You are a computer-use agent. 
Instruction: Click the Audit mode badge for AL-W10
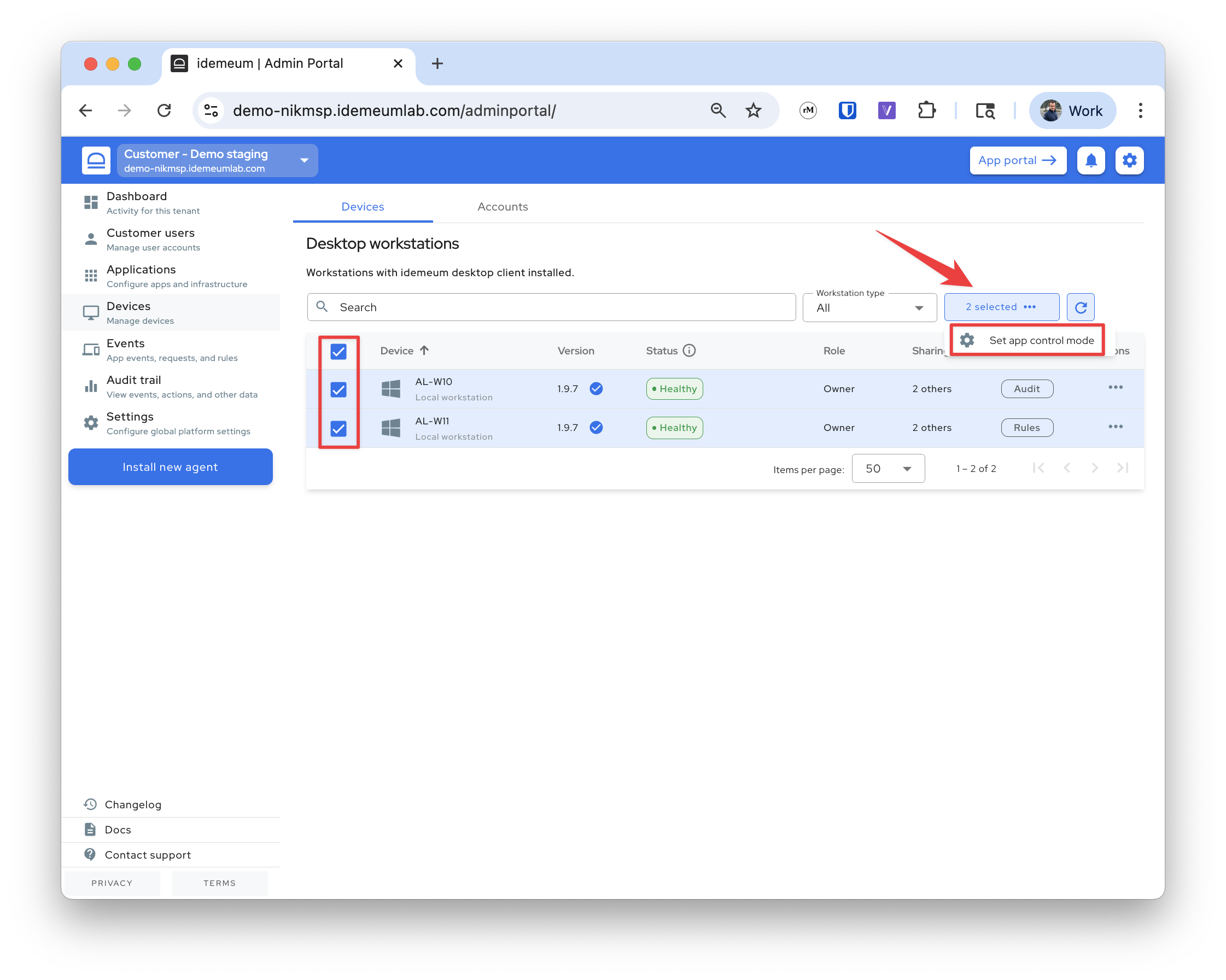click(x=1027, y=389)
